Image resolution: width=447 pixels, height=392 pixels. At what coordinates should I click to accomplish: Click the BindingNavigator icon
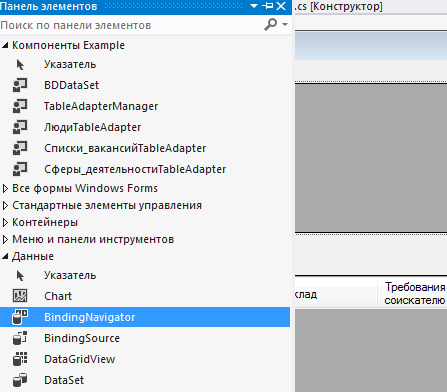(x=20, y=317)
